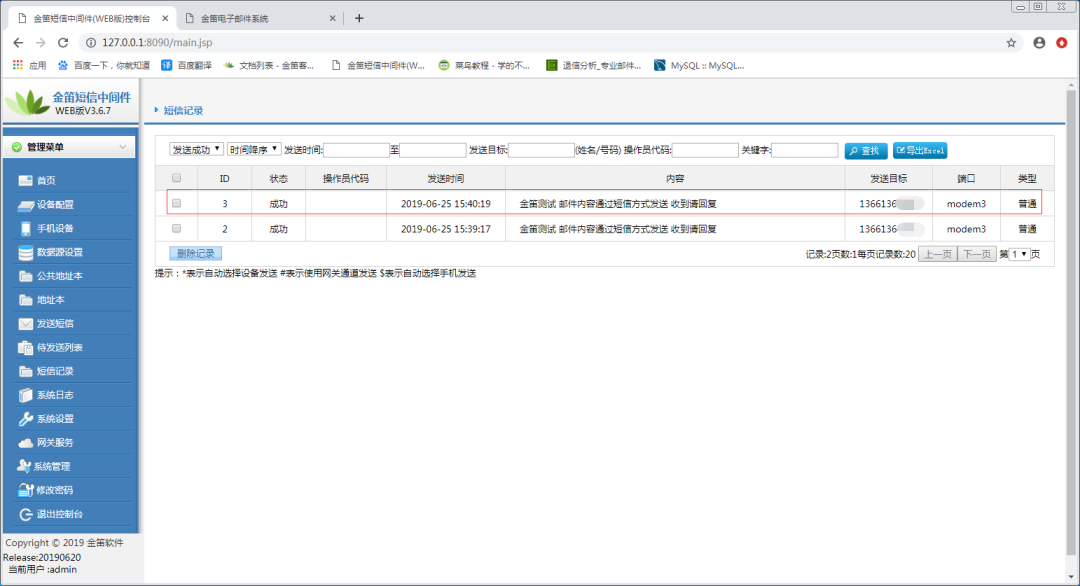Open the 待发送列表 clipboard icon
Viewport: 1080px width, 586px height.
25,347
